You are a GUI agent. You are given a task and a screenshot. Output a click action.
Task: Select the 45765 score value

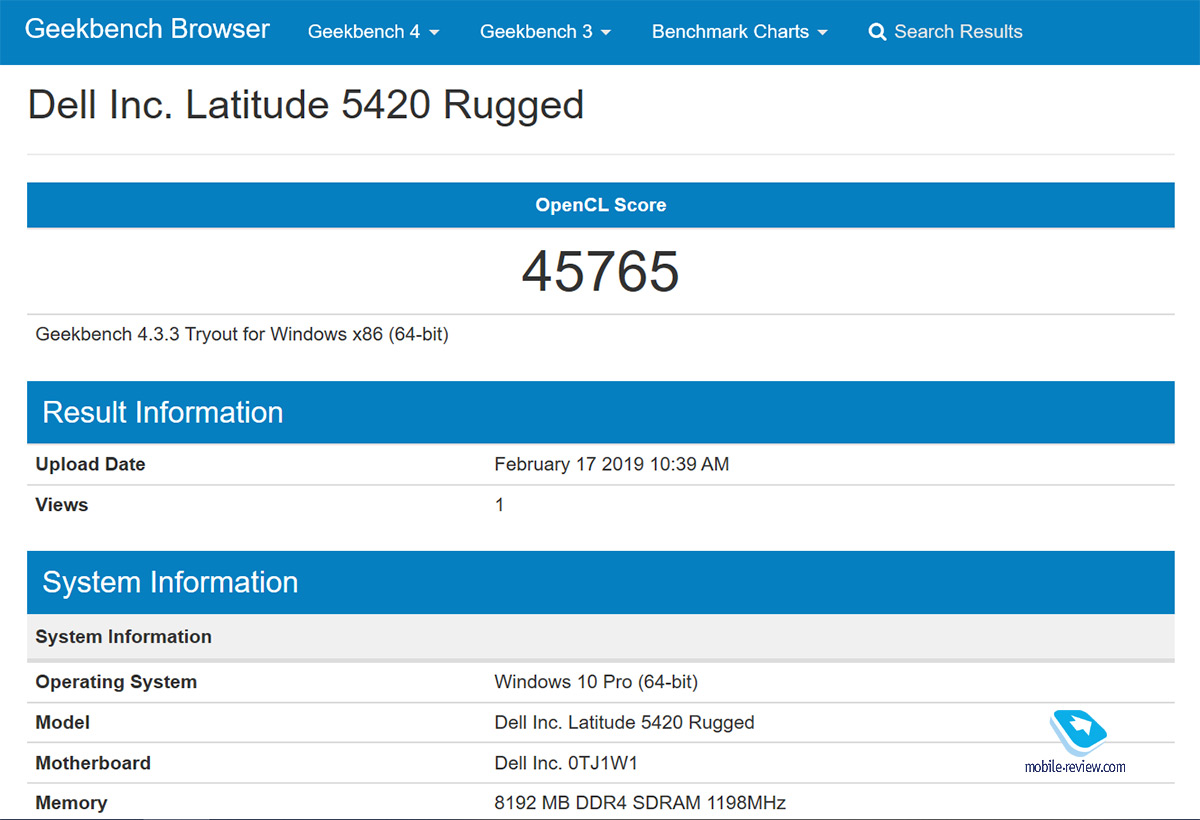coord(600,271)
